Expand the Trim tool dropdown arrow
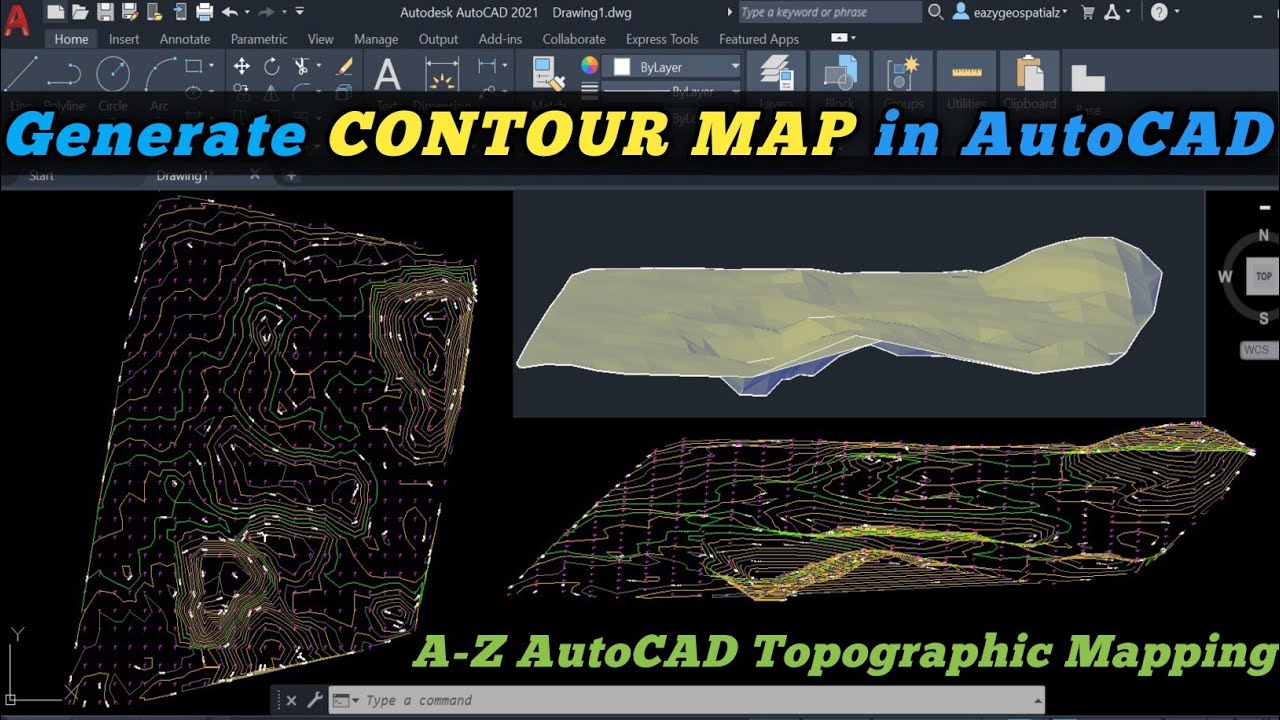This screenshot has width=1280, height=720. click(x=318, y=66)
